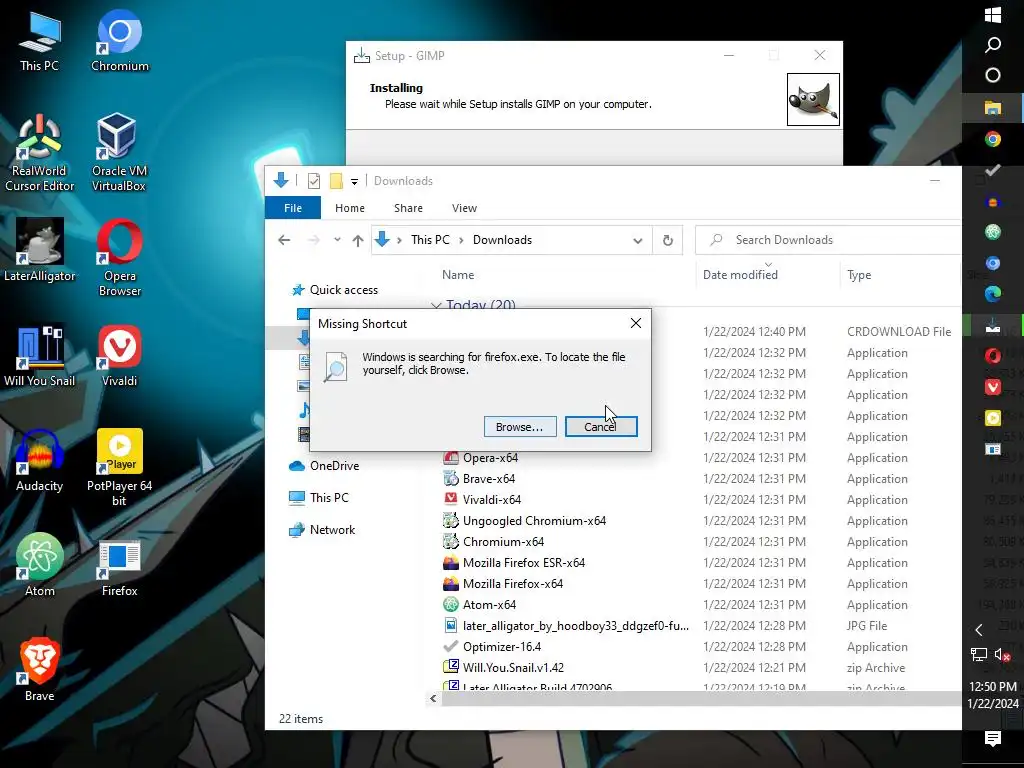Open Atom from the taskbar
Viewport: 1024px width, 768px height.
pos(993,231)
